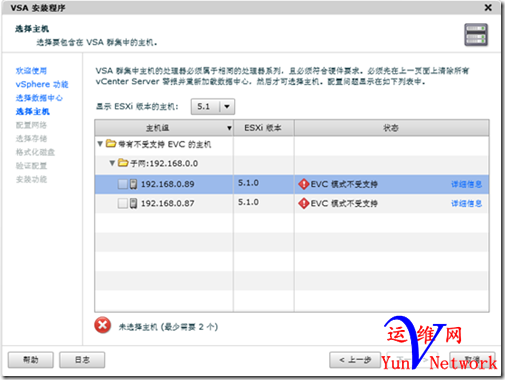Click sort arrow on host group column header
505x380 pixels.
[x=229, y=128]
